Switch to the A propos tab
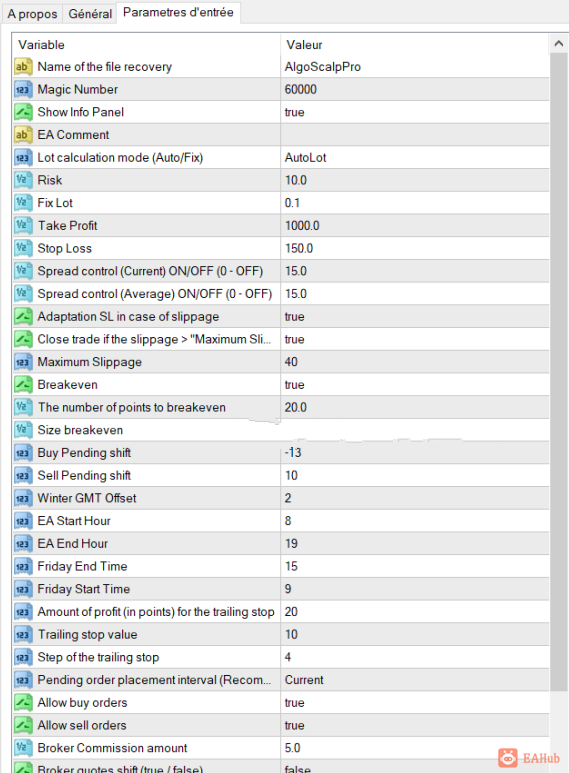Image resolution: width=569 pixels, height=773 pixels. point(33,14)
